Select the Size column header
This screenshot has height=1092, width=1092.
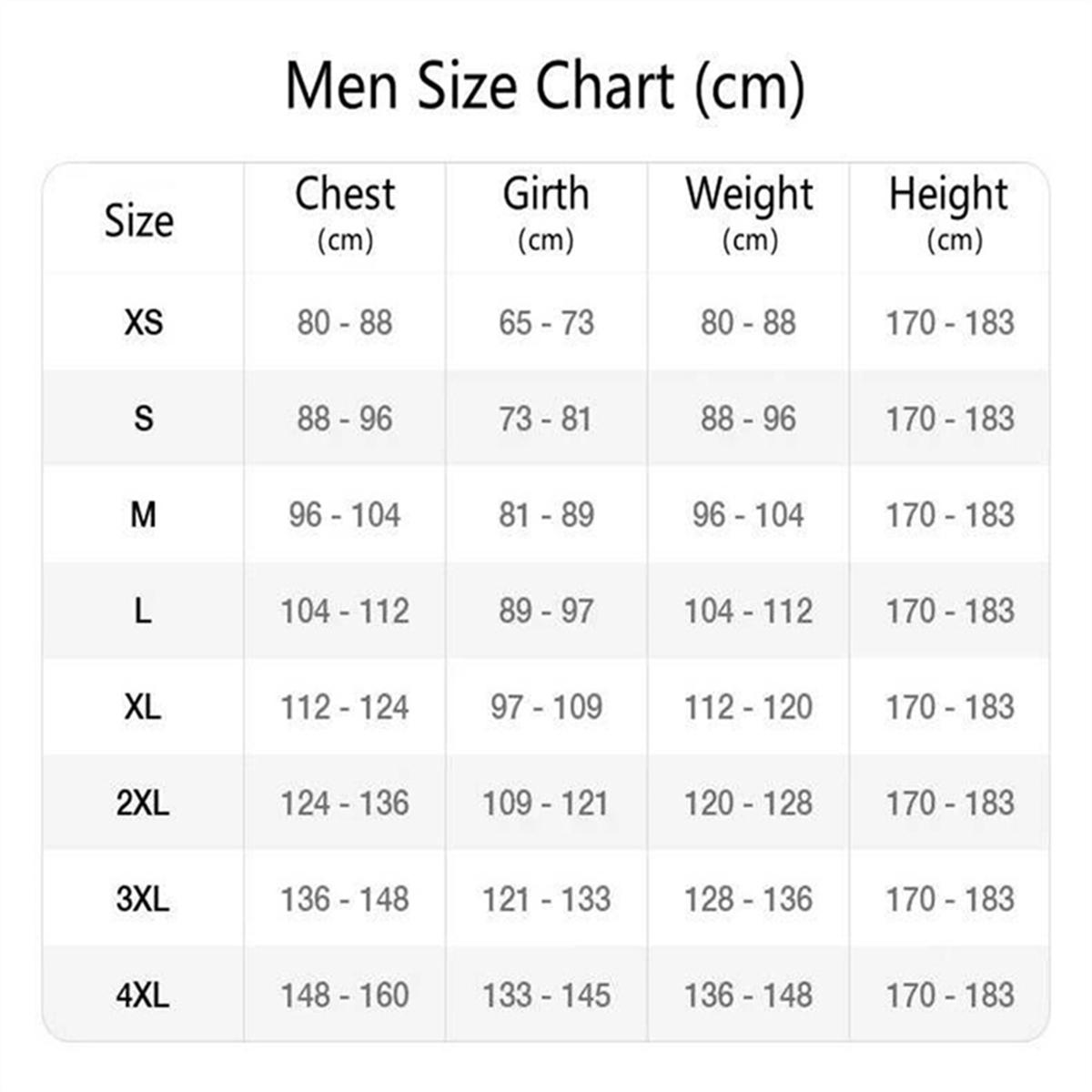coord(138,221)
